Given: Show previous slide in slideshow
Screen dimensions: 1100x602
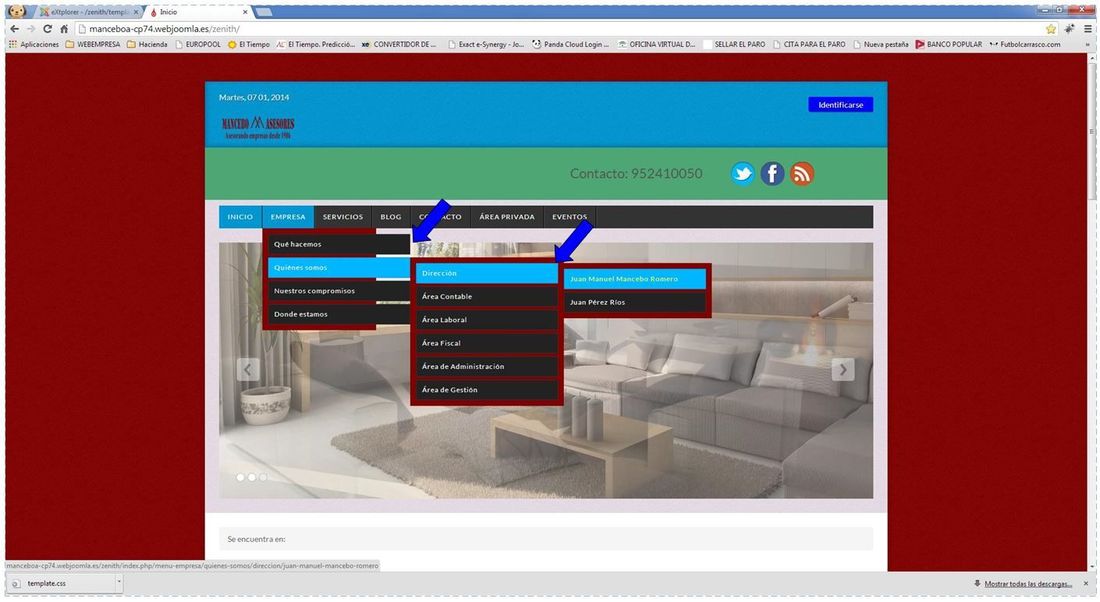Looking at the screenshot, I should pos(248,369).
